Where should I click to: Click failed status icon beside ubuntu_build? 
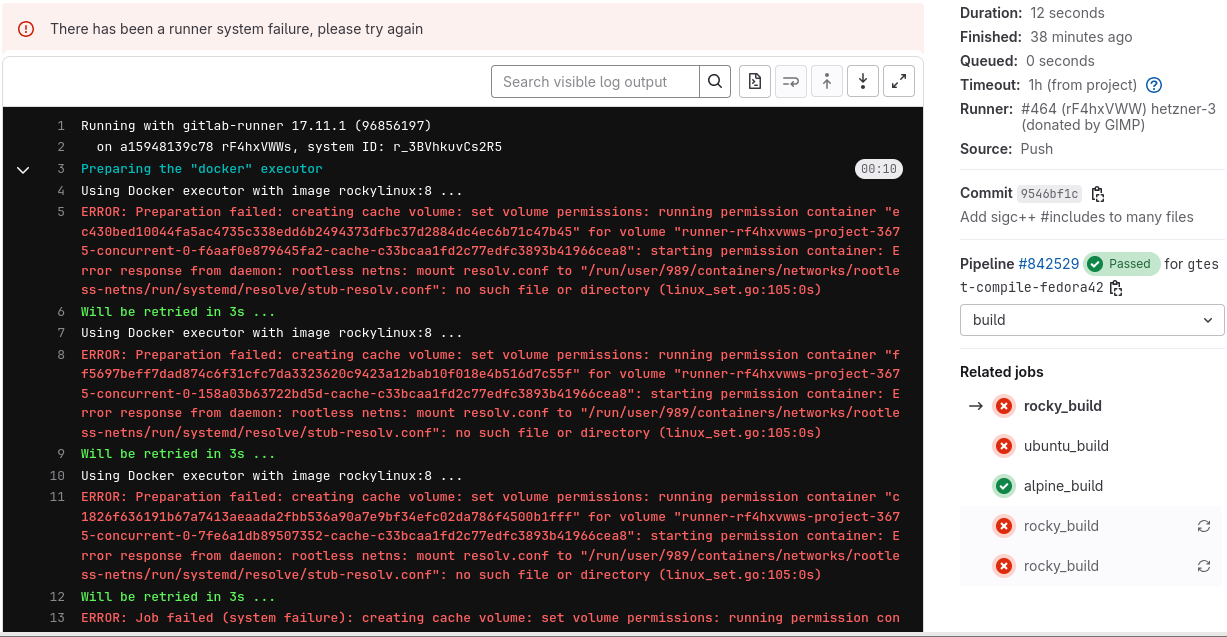(1004, 446)
